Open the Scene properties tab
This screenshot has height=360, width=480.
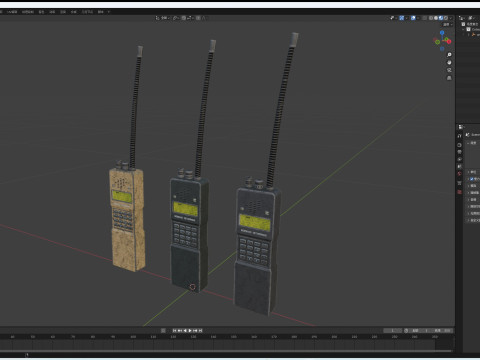[459, 166]
